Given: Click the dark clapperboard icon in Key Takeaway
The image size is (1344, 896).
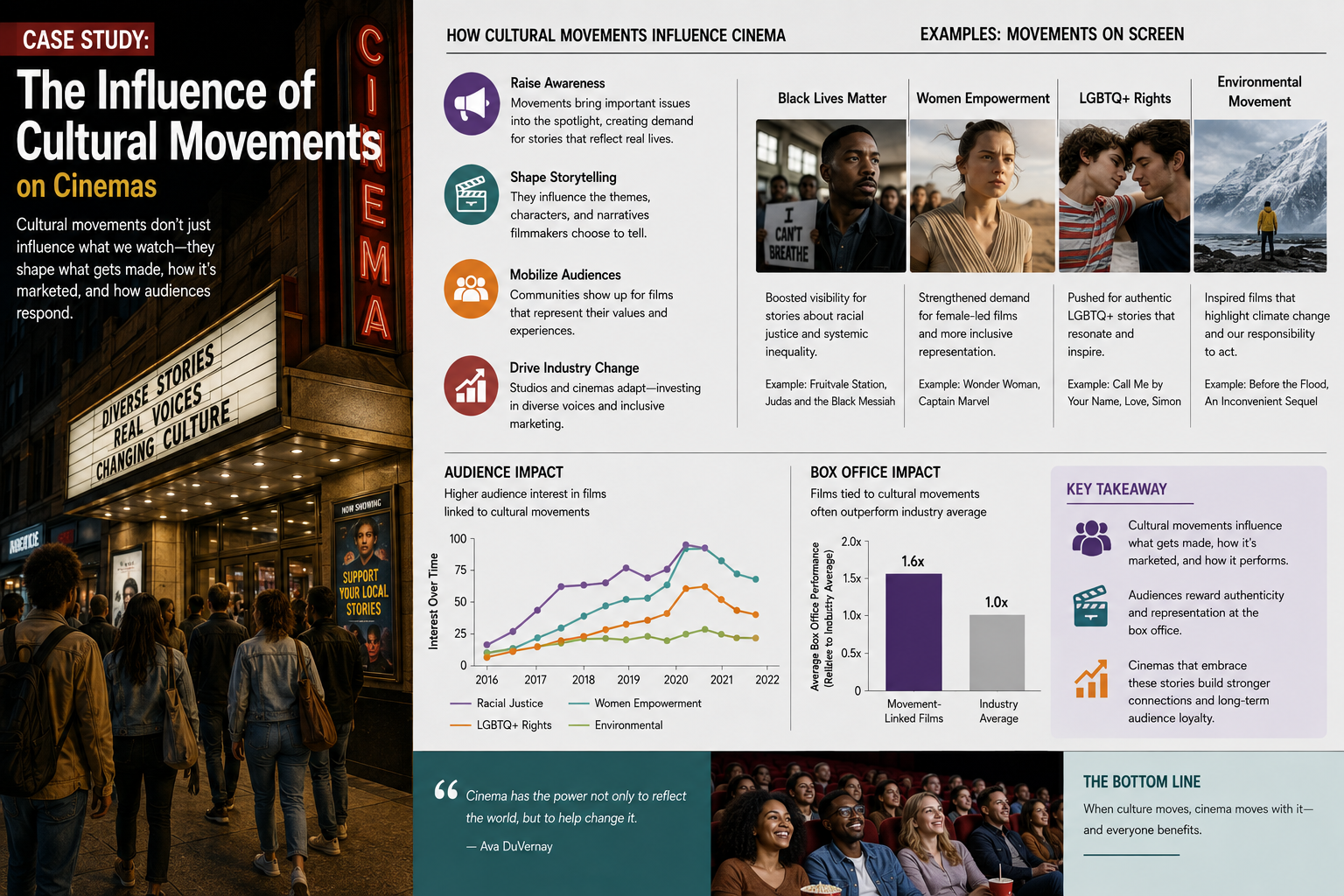Looking at the screenshot, I should (x=1091, y=606).
